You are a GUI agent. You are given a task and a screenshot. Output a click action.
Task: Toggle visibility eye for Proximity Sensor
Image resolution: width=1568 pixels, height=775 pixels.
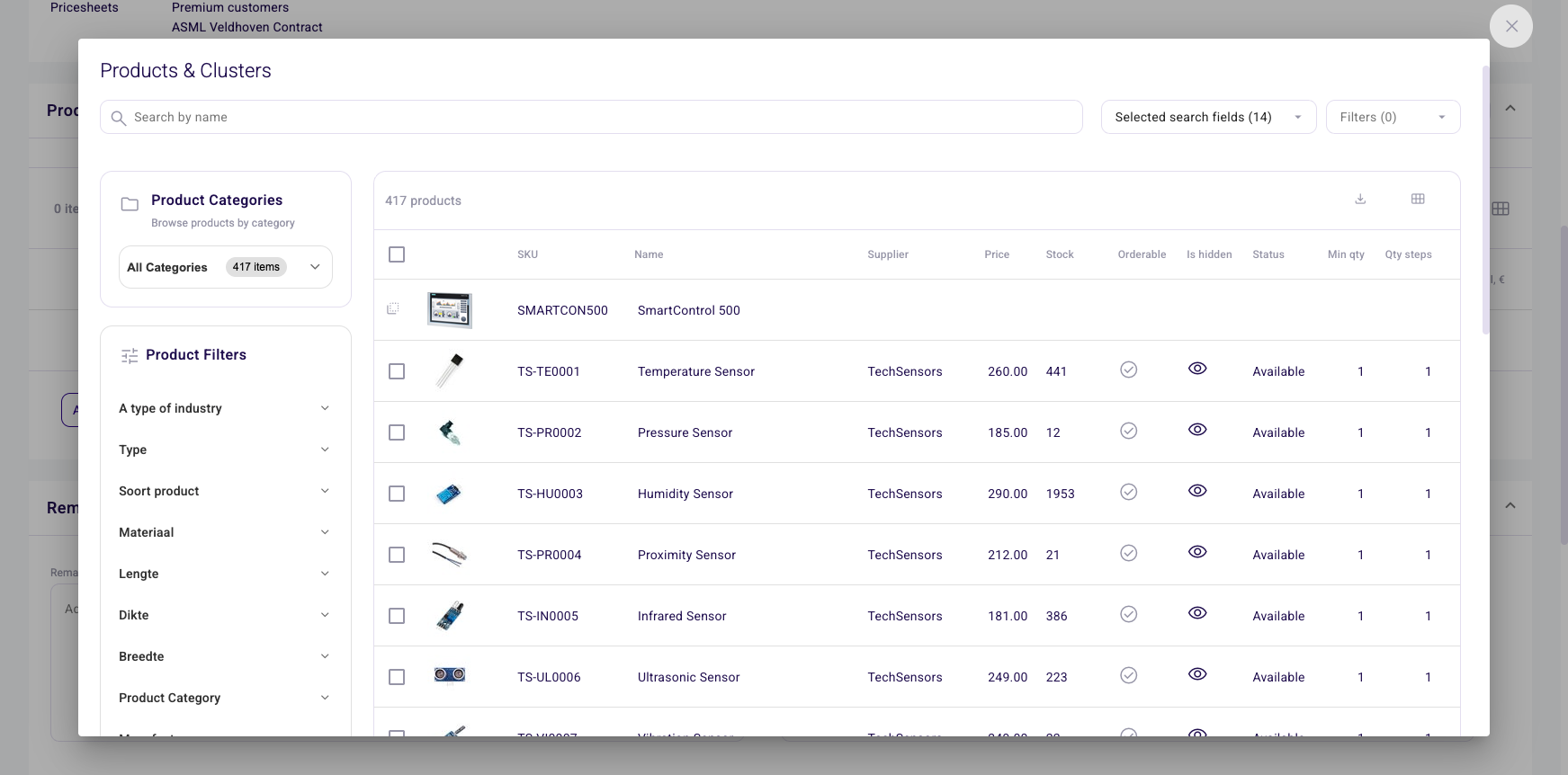pyautogui.click(x=1197, y=552)
